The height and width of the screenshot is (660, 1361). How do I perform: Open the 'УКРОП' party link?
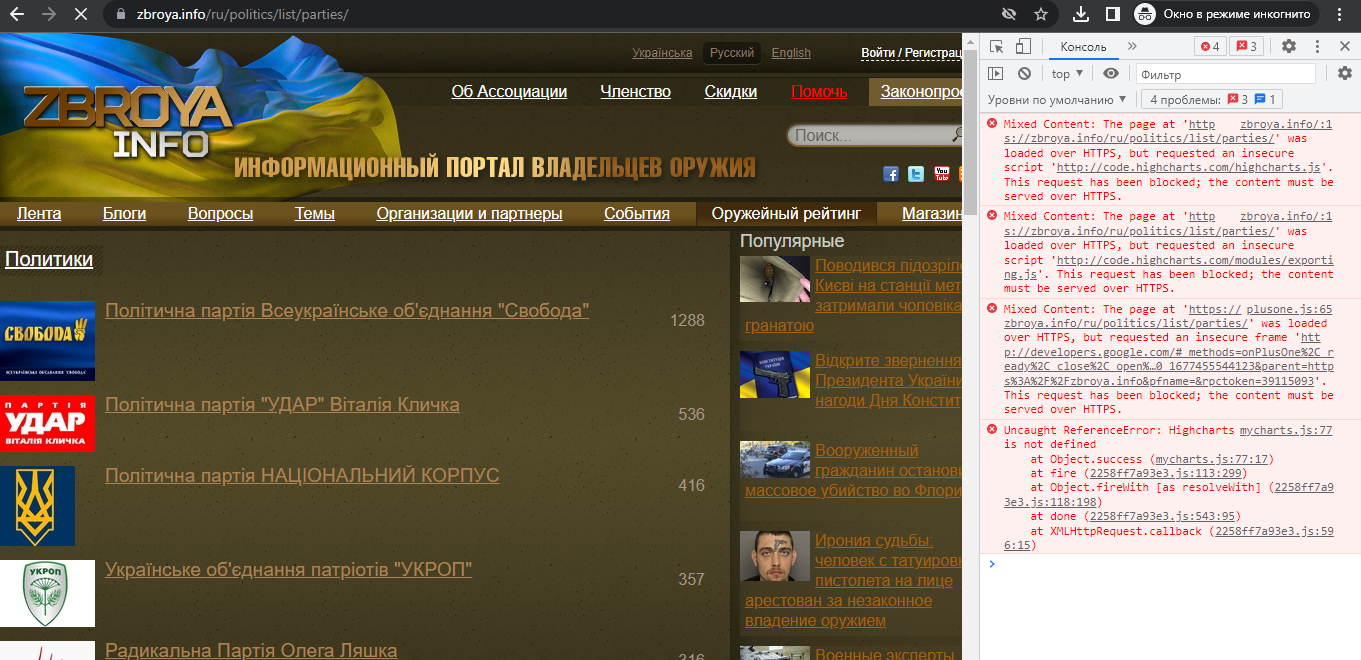(x=288, y=570)
